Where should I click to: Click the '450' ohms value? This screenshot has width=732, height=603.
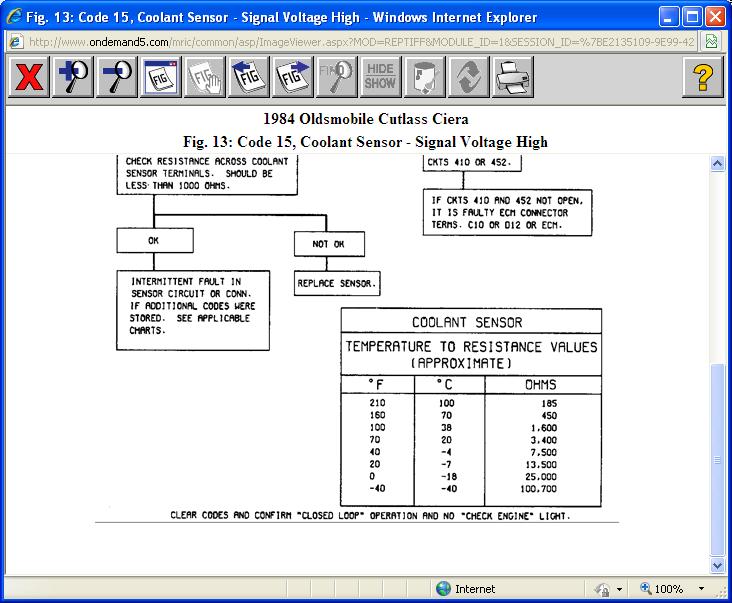coord(549,416)
